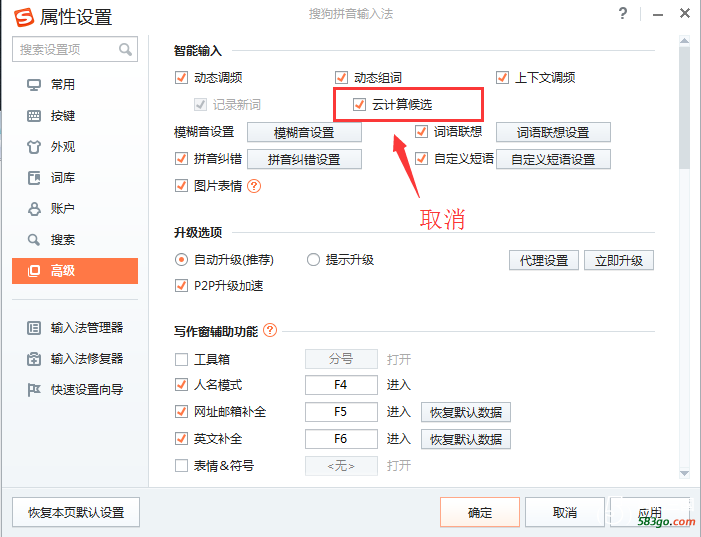Select 提示升级 radio button
Image resolution: width=701 pixels, height=537 pixels.
click(x=313, y=260)
